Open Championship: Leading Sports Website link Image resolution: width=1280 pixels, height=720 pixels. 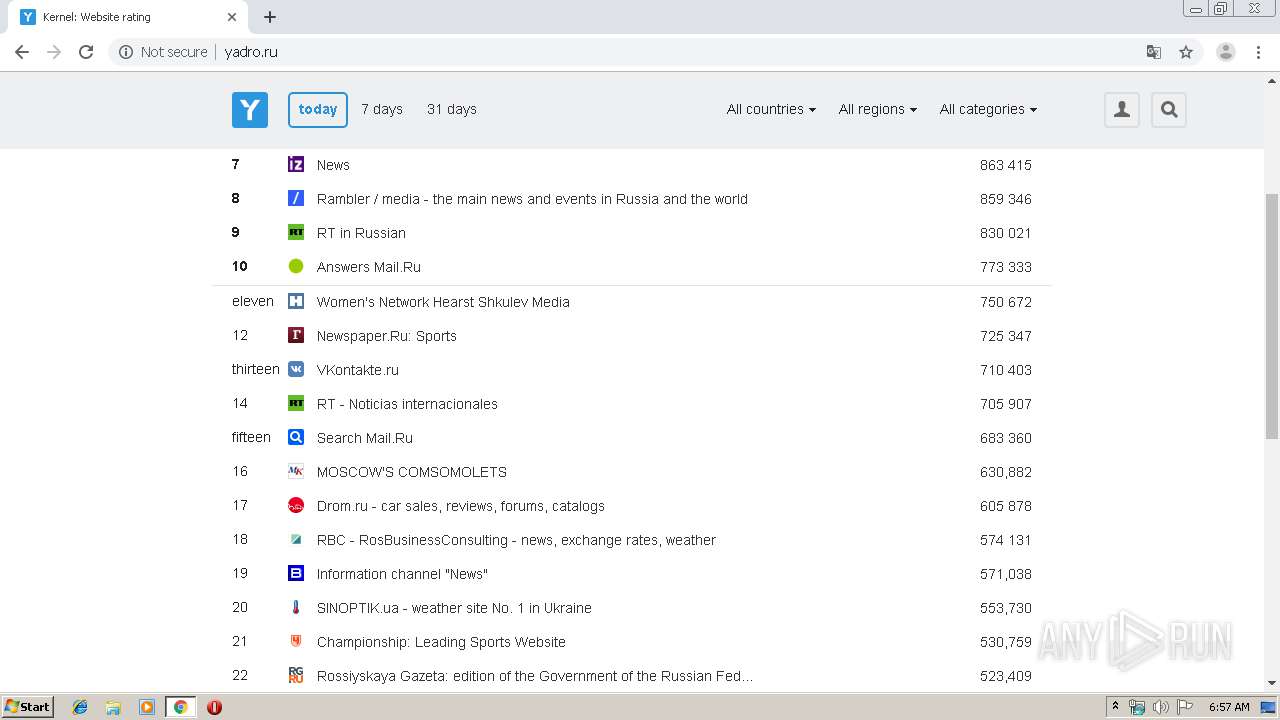441,642
